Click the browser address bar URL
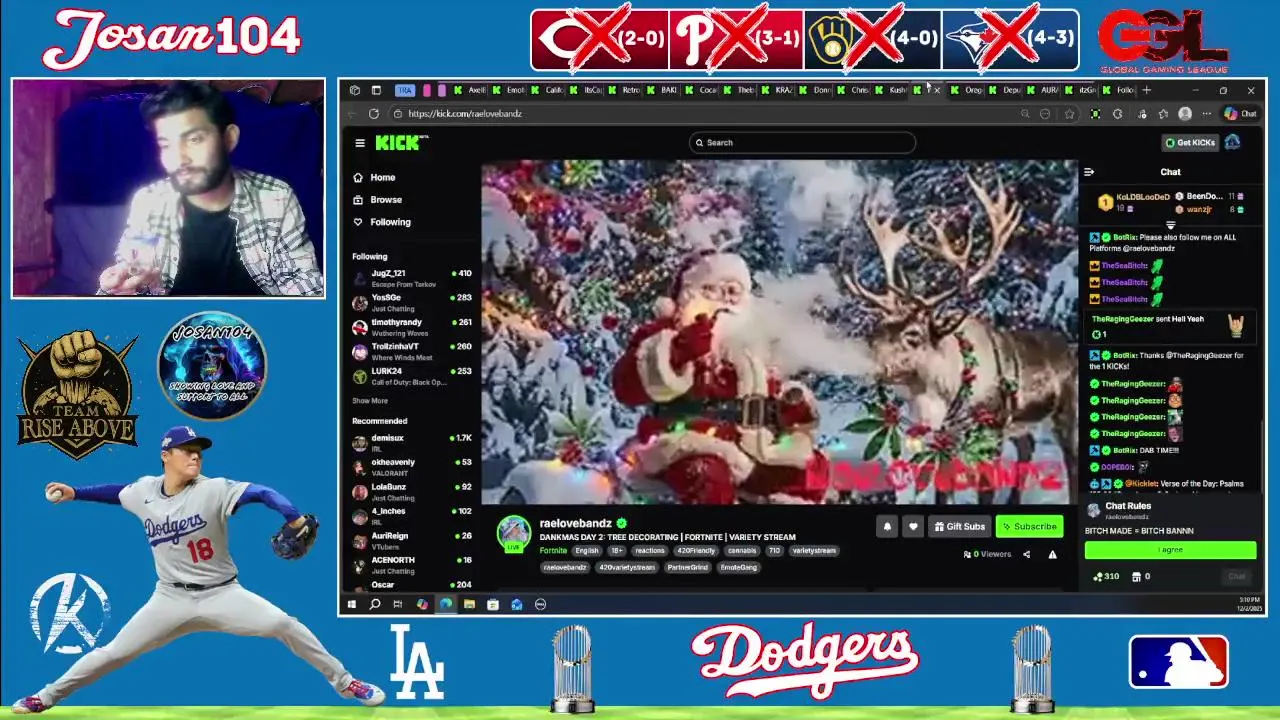1280x720 pixels. point(465,114)
